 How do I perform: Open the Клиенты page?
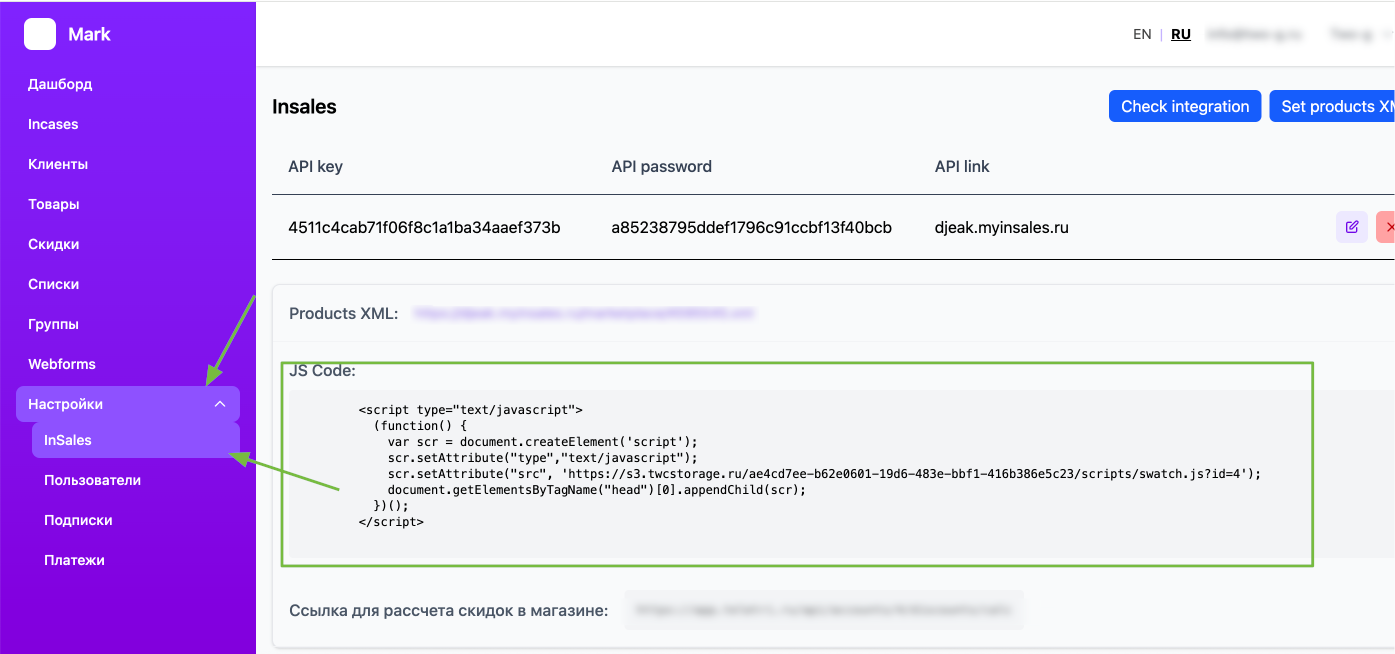coord(58,164)
